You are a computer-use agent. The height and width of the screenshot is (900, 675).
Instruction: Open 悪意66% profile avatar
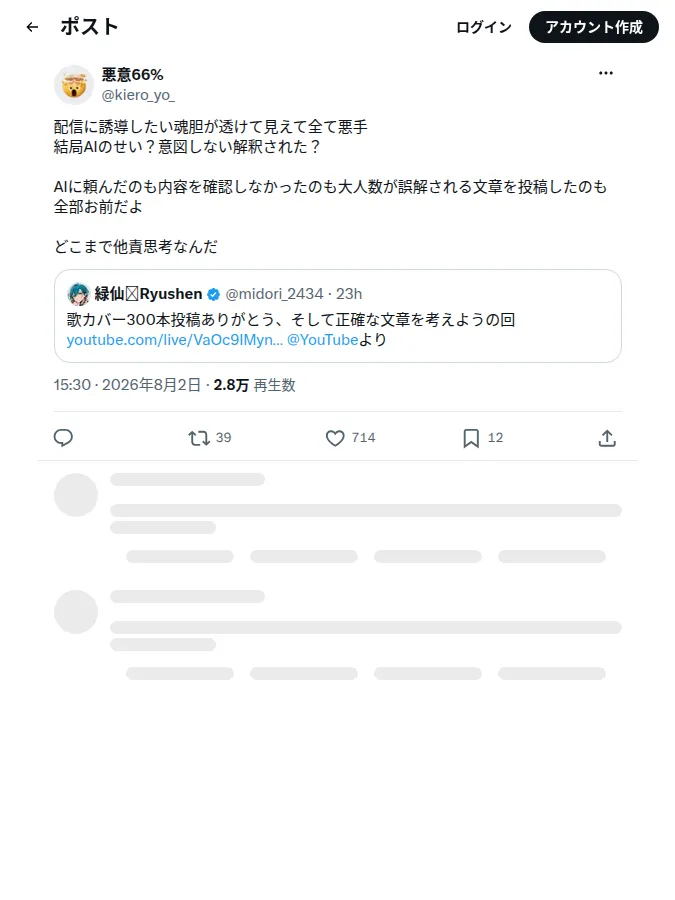click(74, 85)
